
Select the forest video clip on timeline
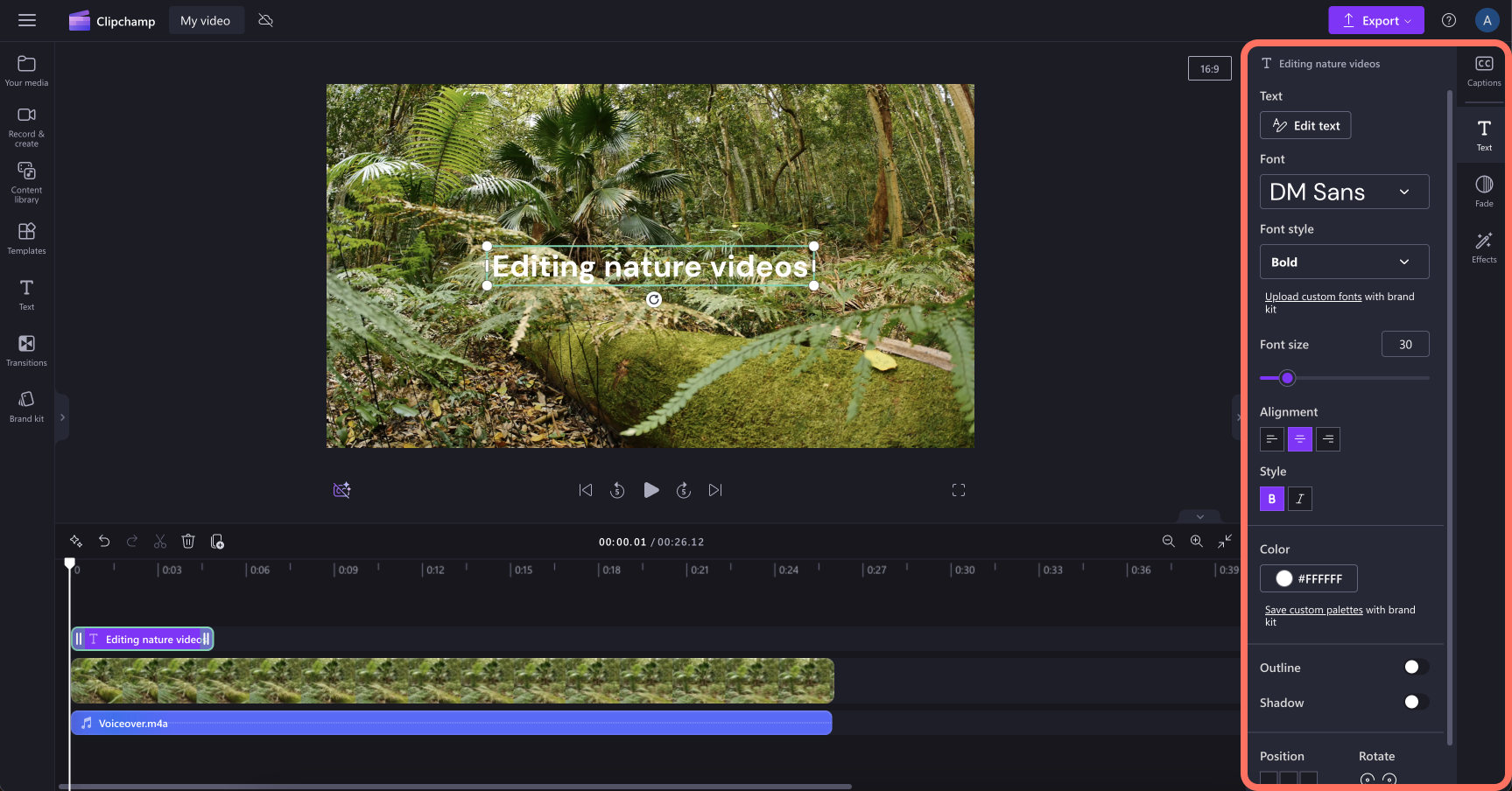(x=452, y=681)
